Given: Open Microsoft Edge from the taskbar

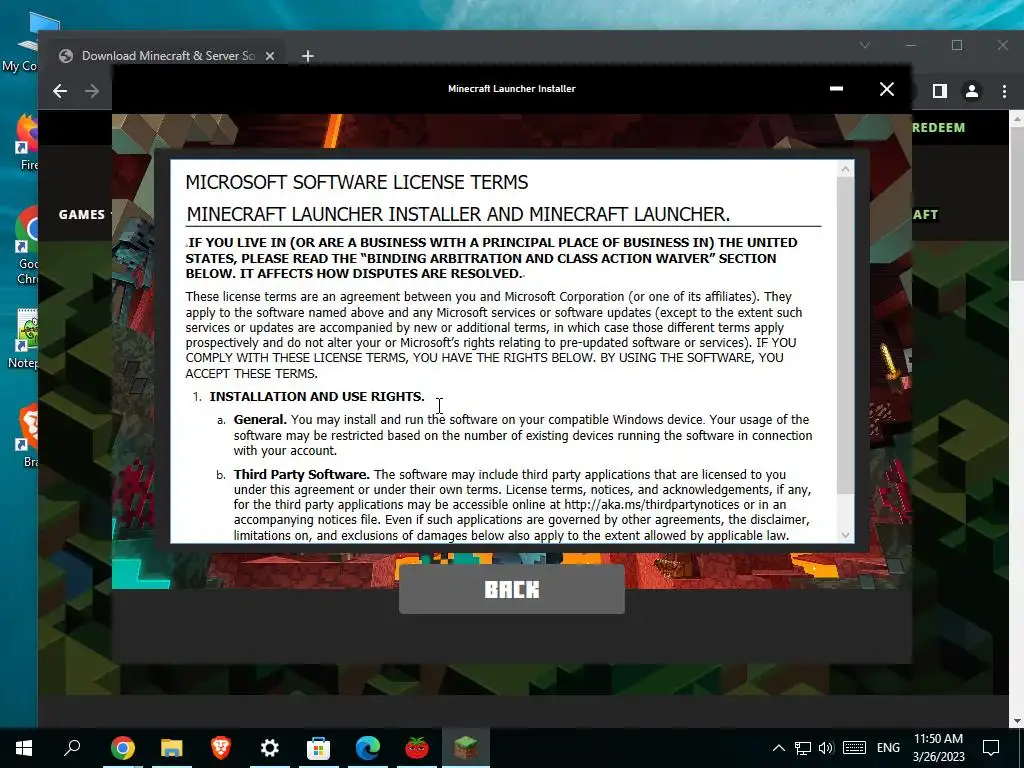Looking at the screenshot, I should click(x=368, y=748).
